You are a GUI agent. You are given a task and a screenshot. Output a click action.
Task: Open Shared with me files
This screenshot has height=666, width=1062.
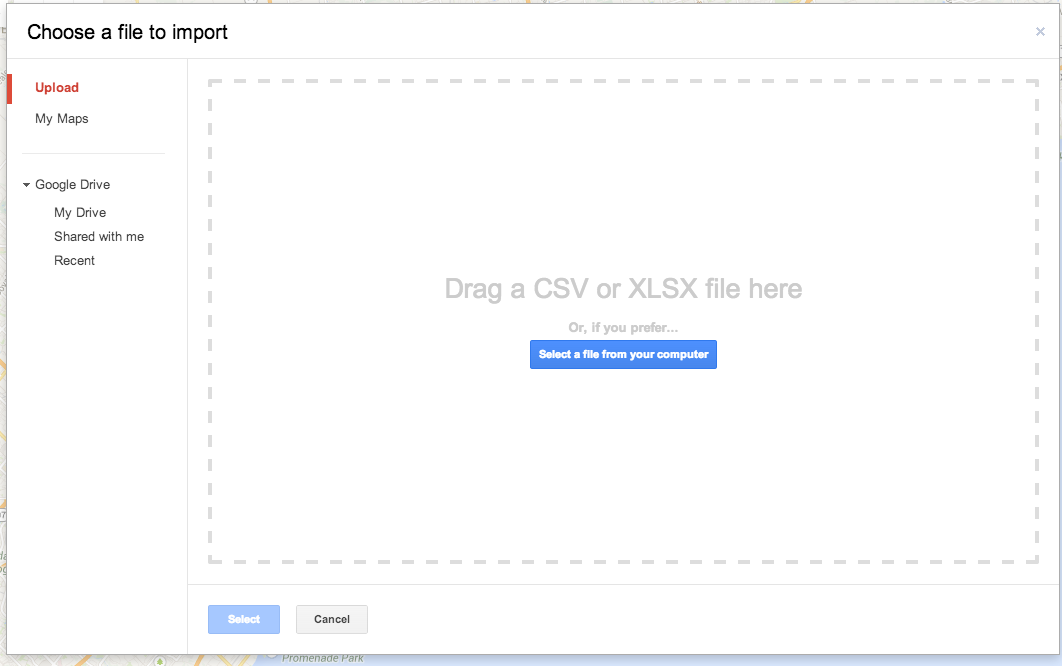pyautogui.click(x=99, y=237)
